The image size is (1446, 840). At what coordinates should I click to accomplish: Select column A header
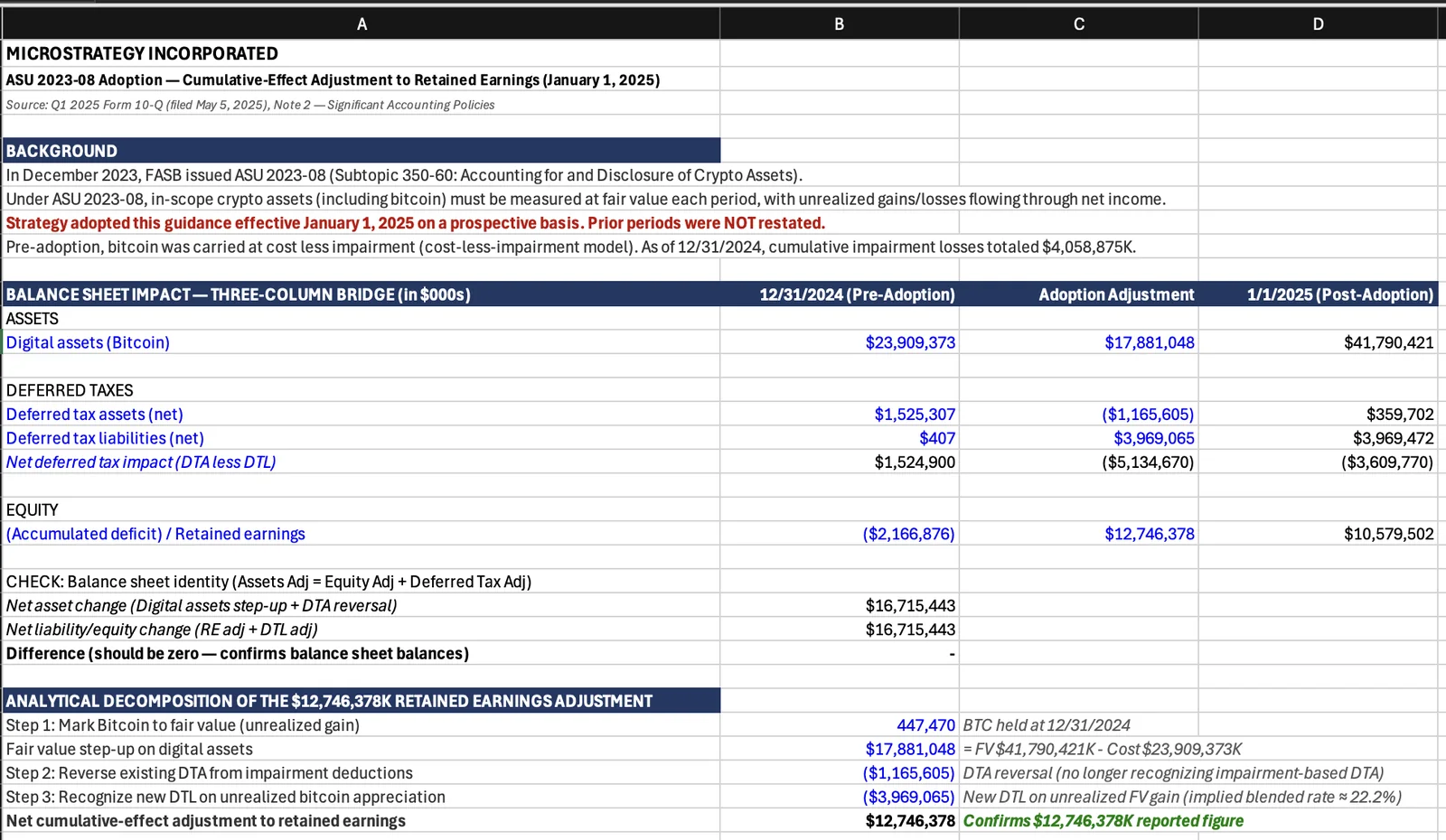[x=361, y=24]
